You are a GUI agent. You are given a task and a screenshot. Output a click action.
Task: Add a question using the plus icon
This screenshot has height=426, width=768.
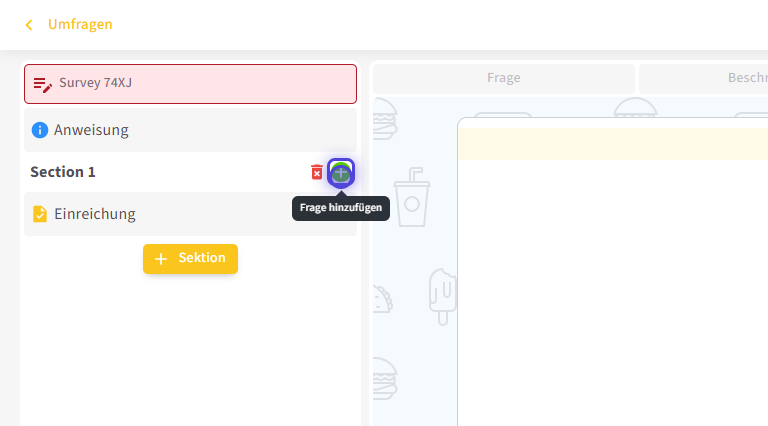[x=341, y=172]
